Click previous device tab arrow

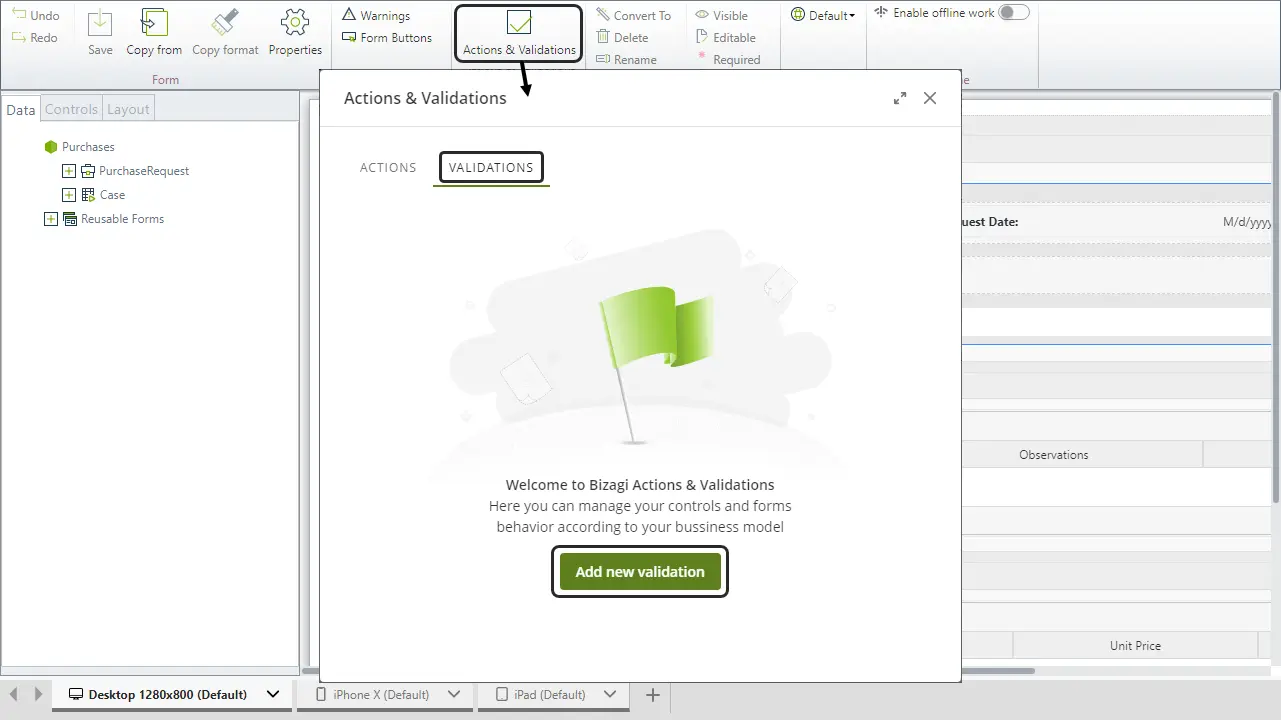(x=14, y=694)
